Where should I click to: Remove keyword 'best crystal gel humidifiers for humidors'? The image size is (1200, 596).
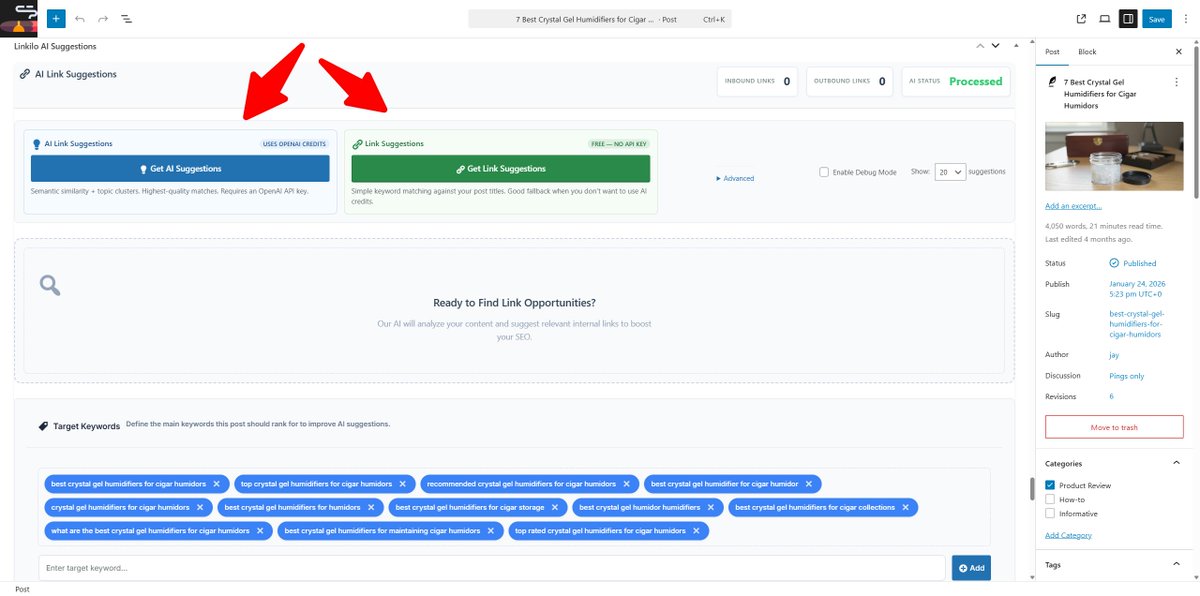tap(370, 507)
